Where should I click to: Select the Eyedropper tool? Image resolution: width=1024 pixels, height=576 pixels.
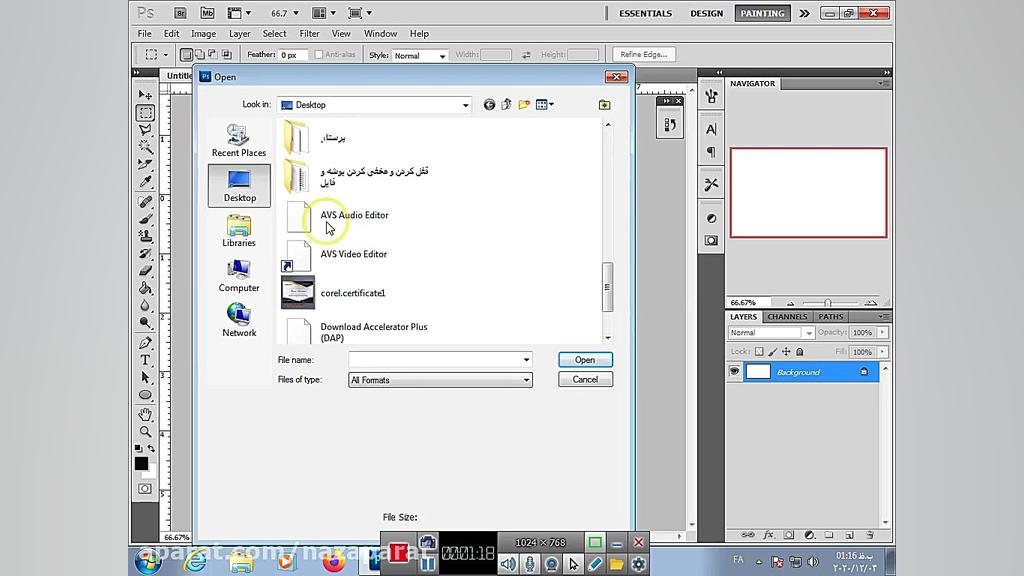[x=145, y=181]
